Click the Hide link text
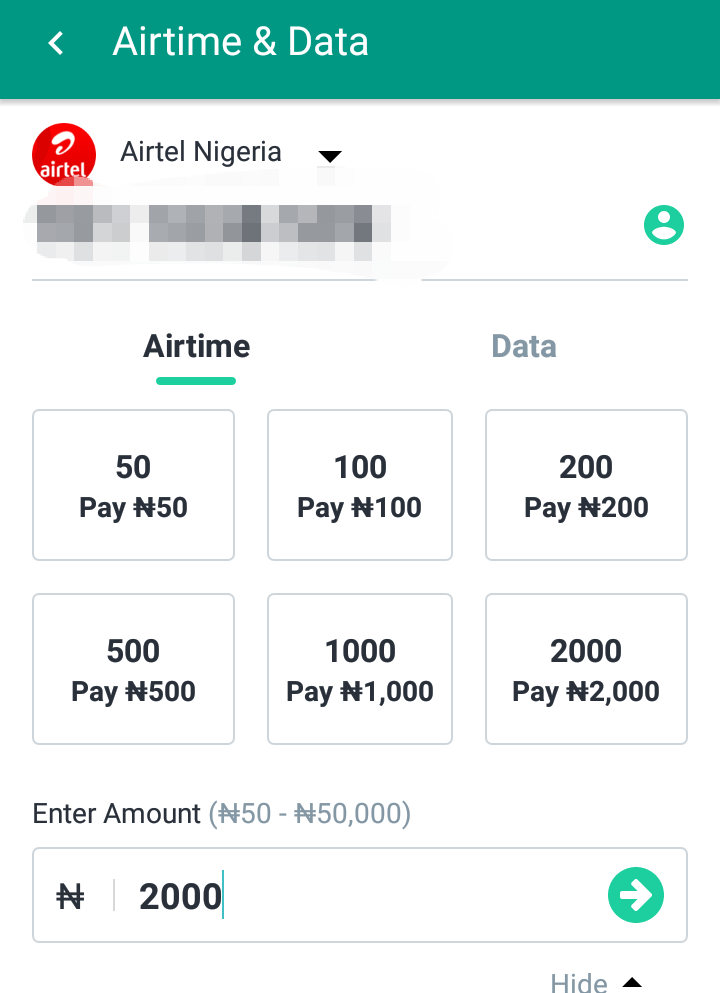 tap(579, 983)
